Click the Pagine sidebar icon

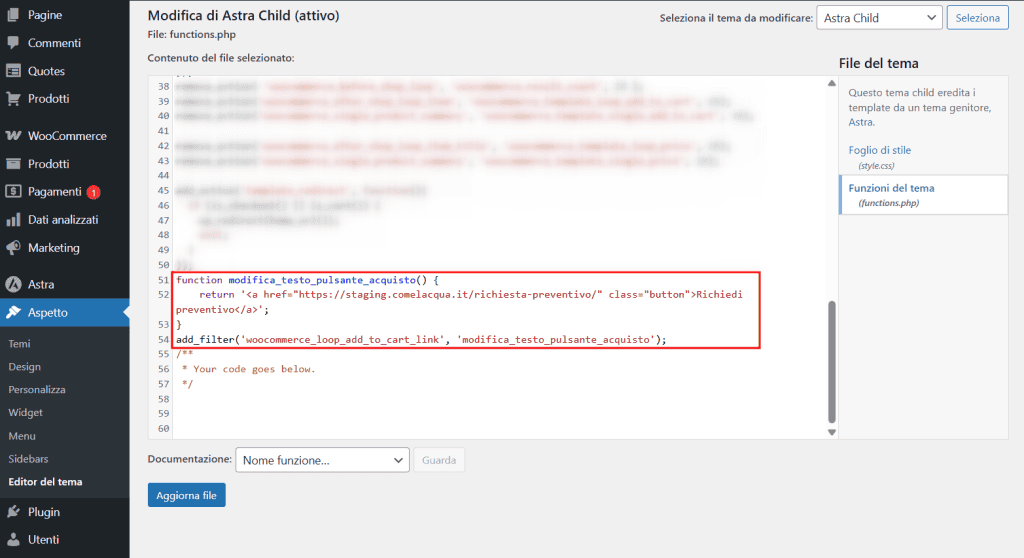coord(13,14)
